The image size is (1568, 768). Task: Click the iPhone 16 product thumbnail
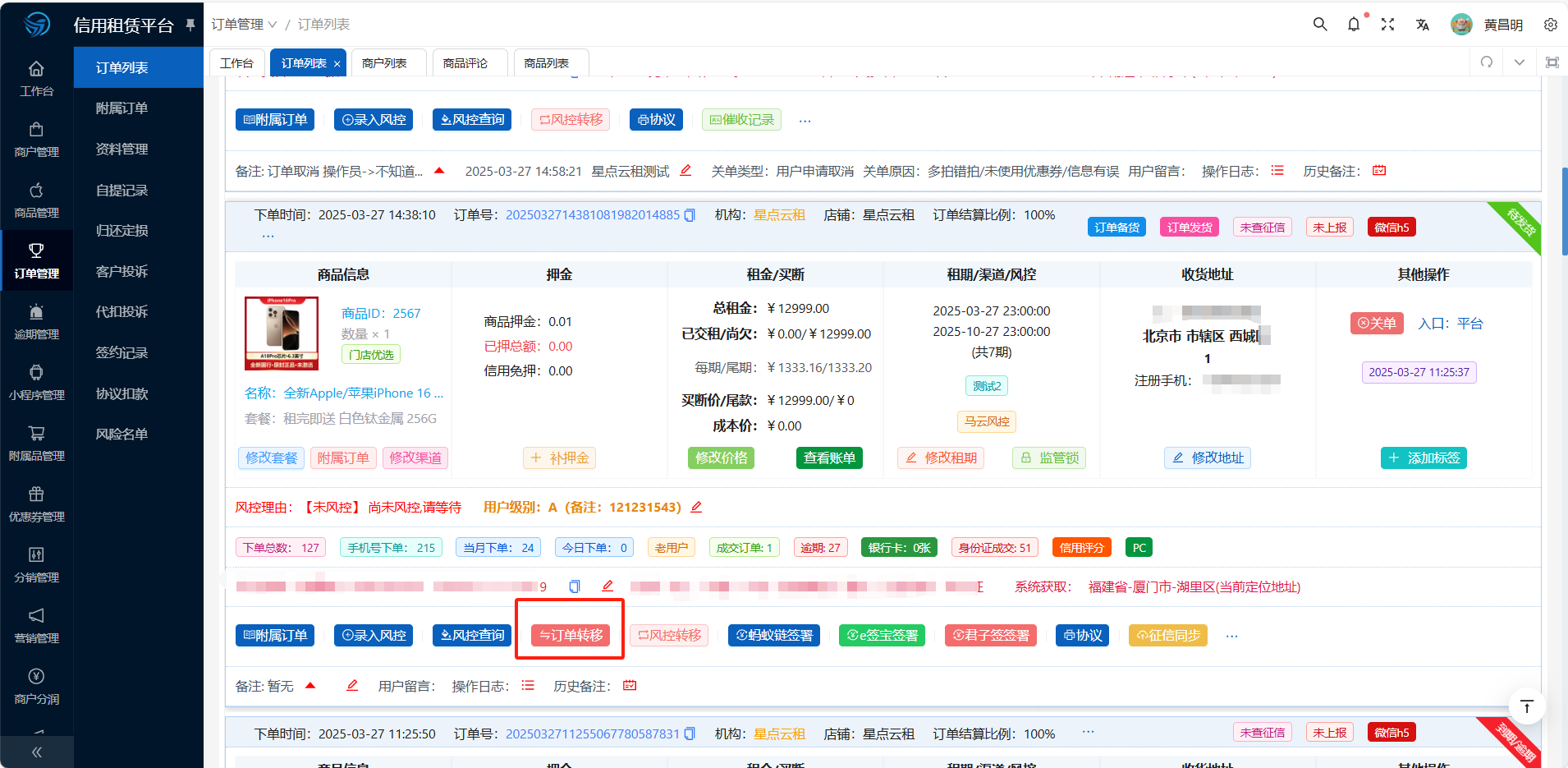(x=282, y=333)
